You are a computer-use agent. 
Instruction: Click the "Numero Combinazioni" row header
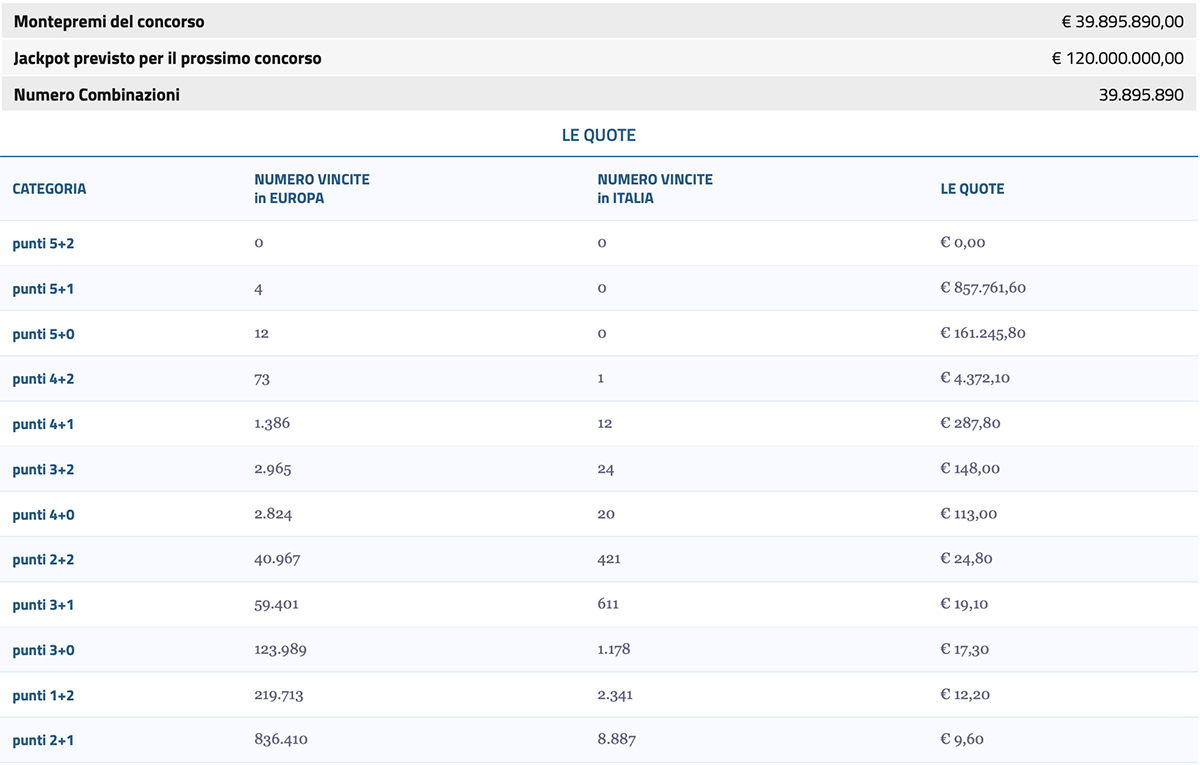click(98, 94)
